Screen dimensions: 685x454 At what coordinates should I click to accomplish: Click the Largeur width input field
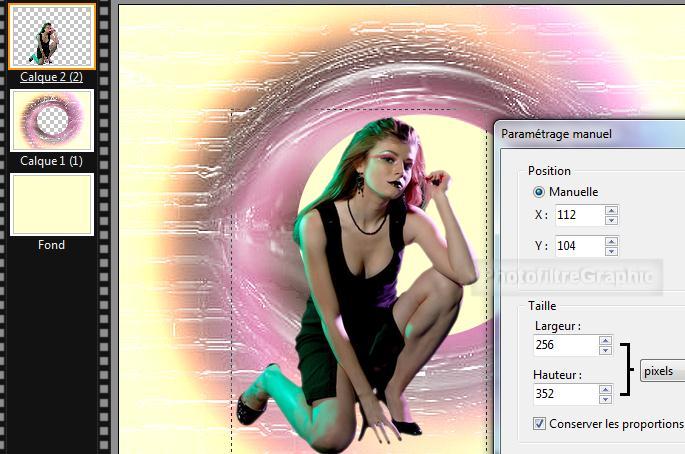pyautogui.click(x=565, y=345)
